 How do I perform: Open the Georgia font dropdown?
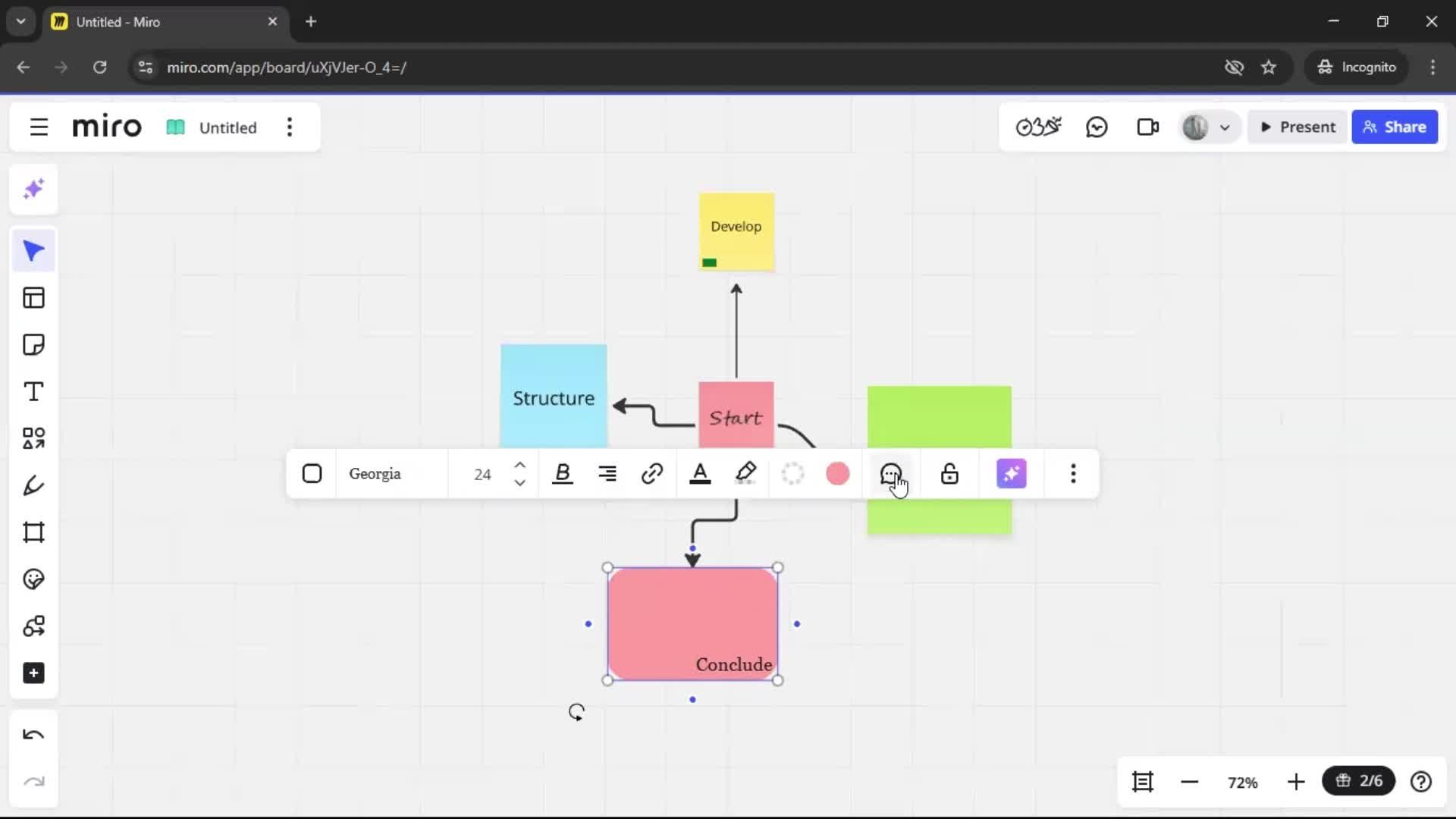[x=391, y=474]
